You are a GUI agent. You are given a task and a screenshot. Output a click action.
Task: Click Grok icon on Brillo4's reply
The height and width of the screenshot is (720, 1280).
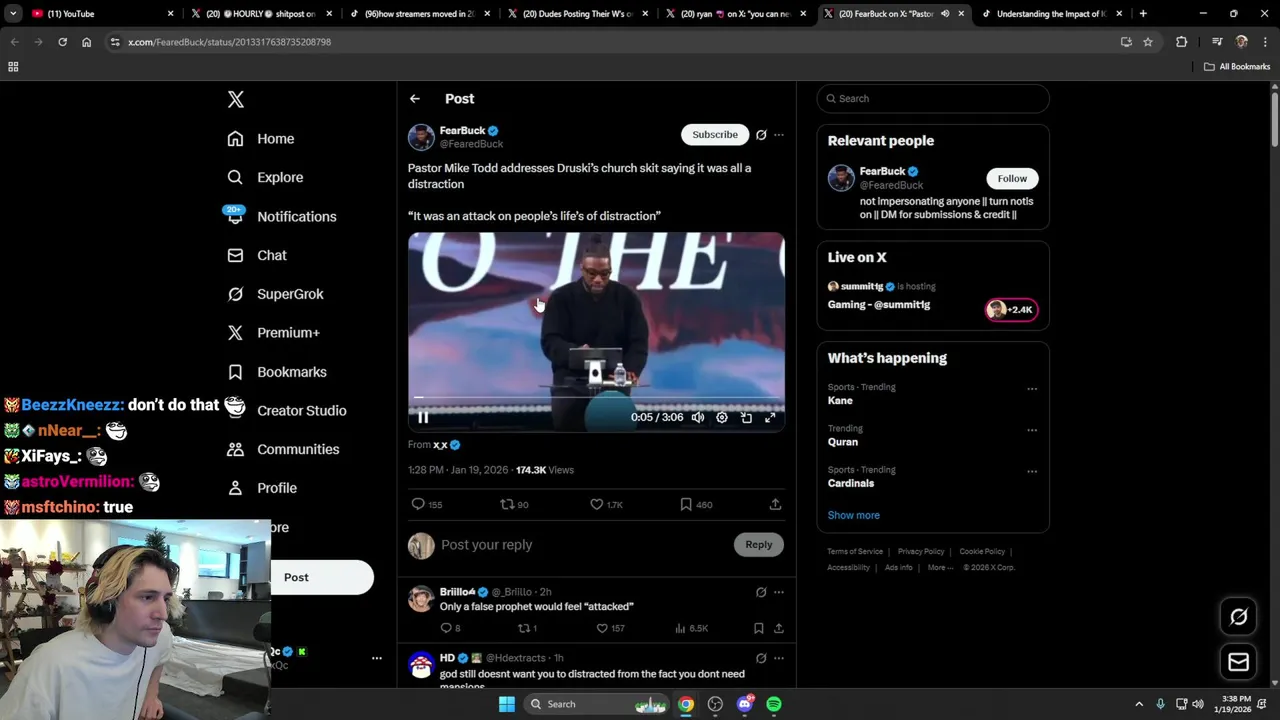761,592
